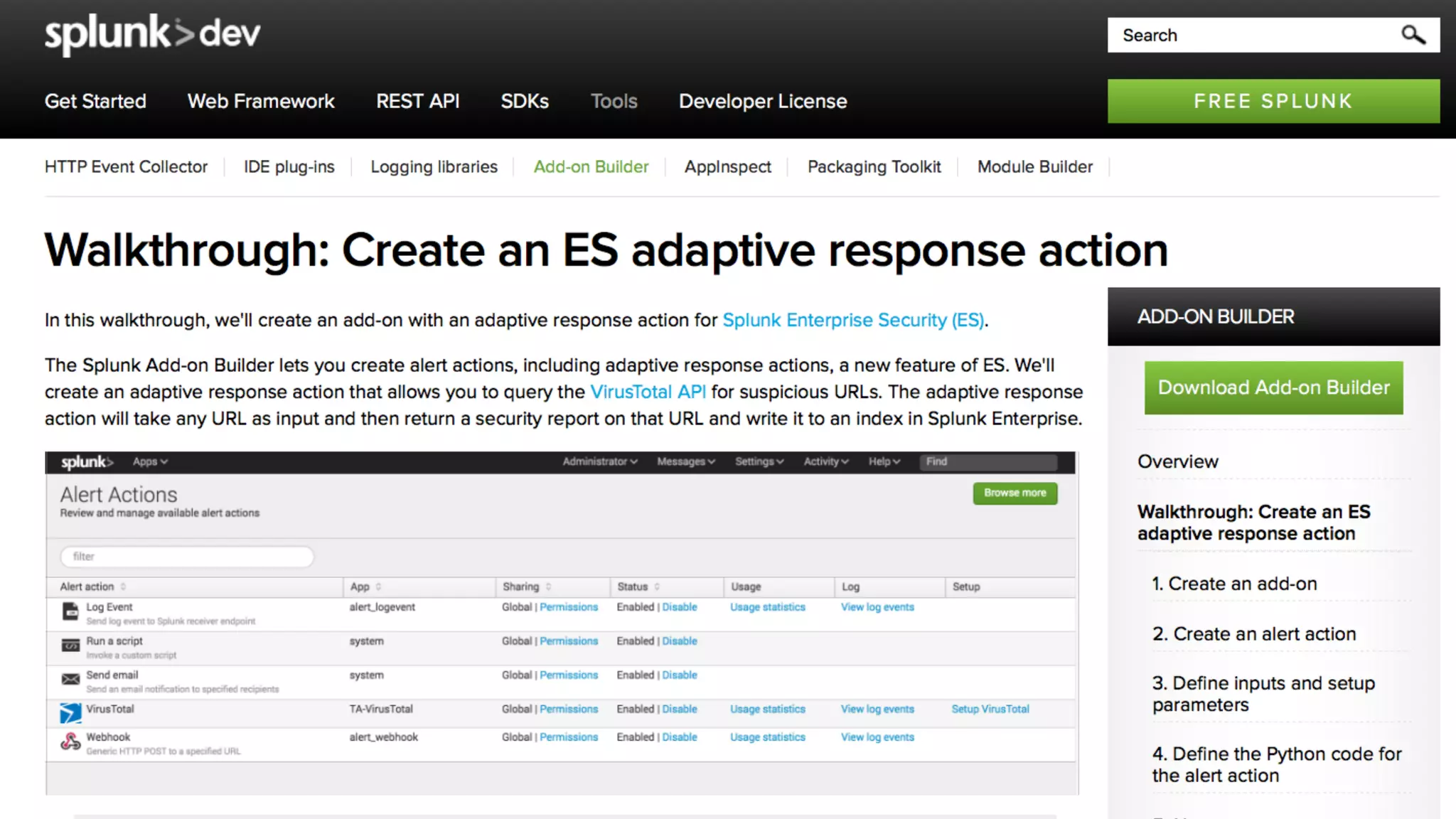1456x819 pixels.
Task: Click the Log Event alert action icon
Action: click(x=70, y=611)
